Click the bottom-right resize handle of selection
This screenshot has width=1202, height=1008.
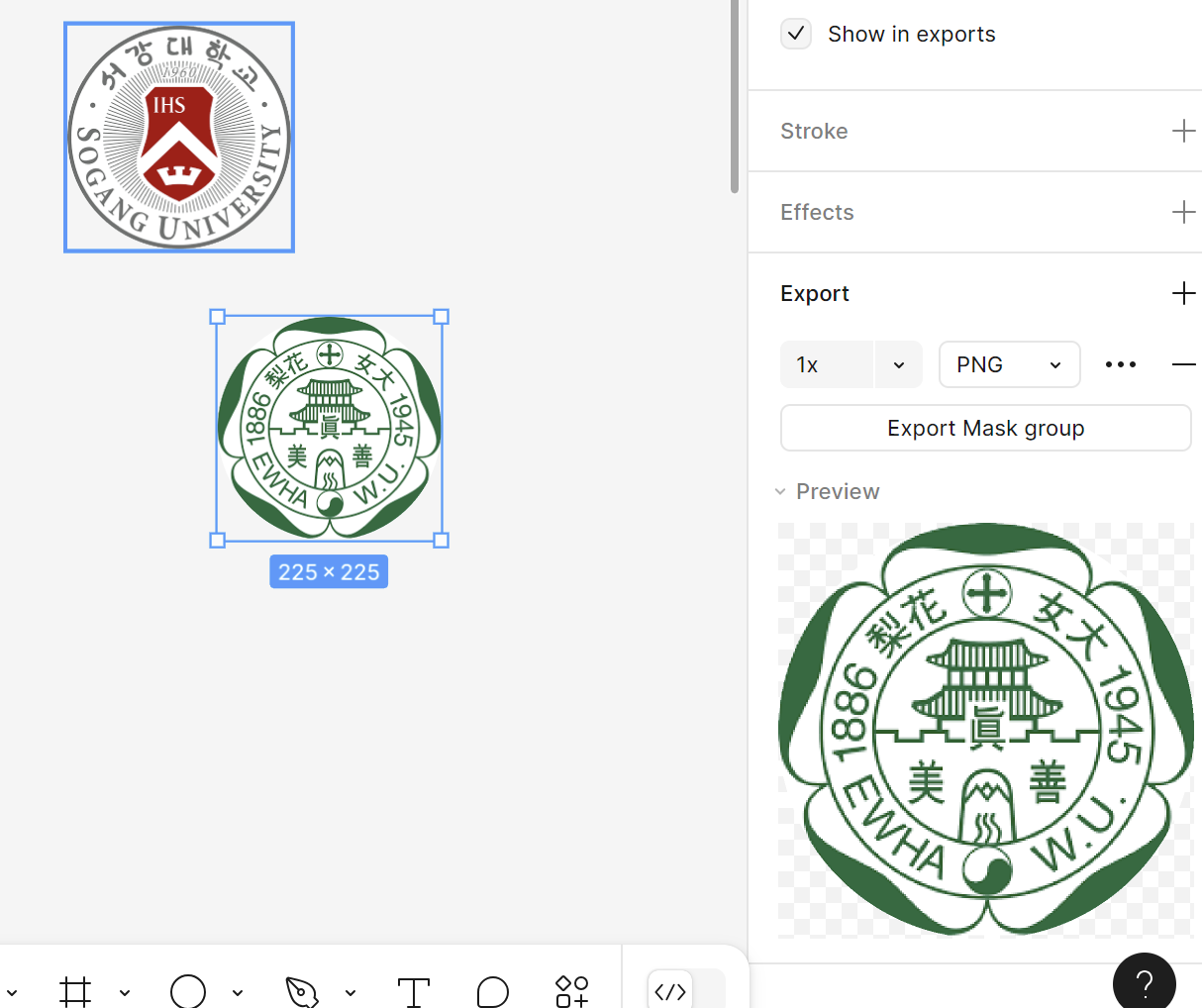click(442, 540)
